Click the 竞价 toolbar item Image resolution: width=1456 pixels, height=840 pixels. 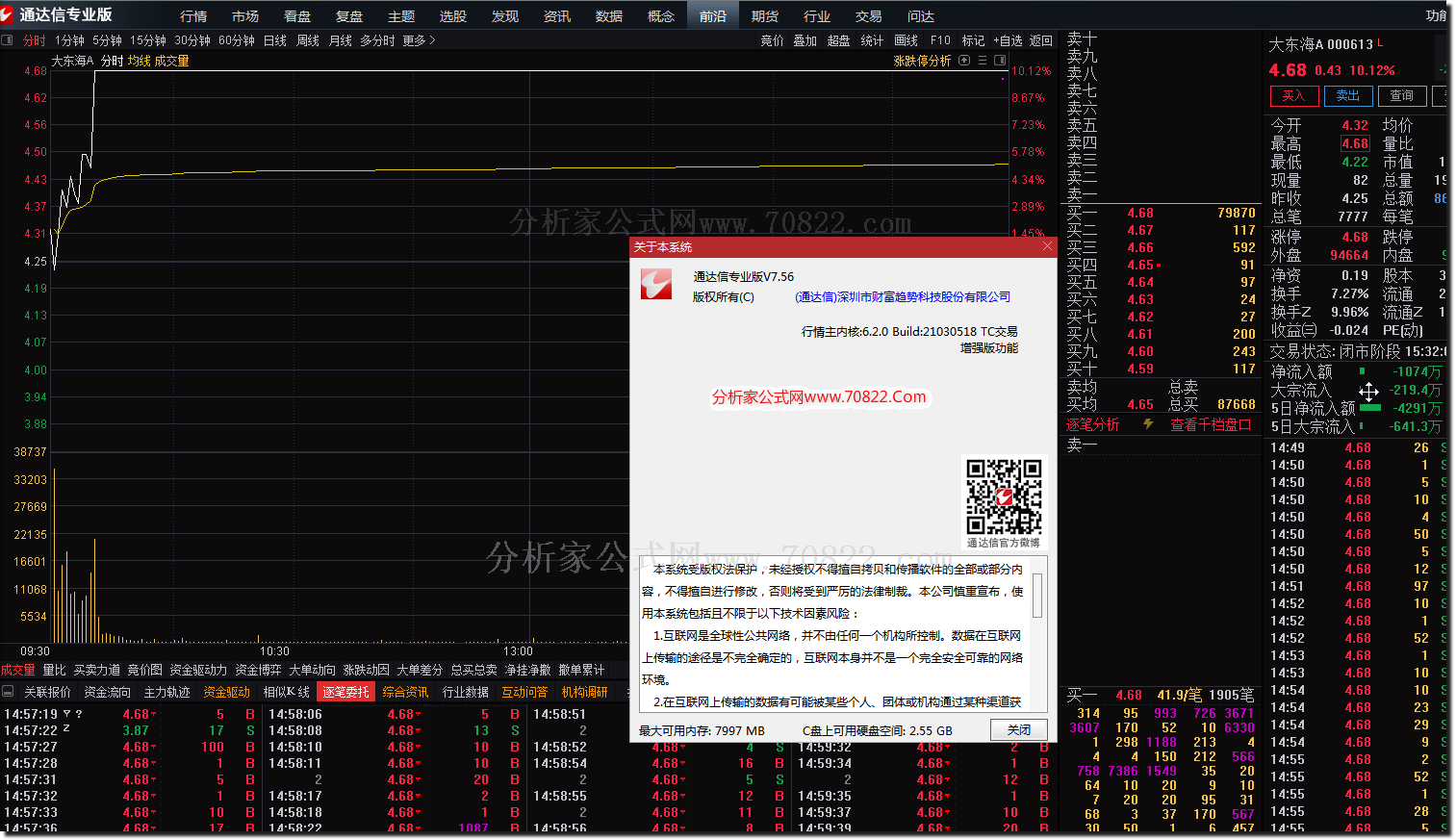773,40
